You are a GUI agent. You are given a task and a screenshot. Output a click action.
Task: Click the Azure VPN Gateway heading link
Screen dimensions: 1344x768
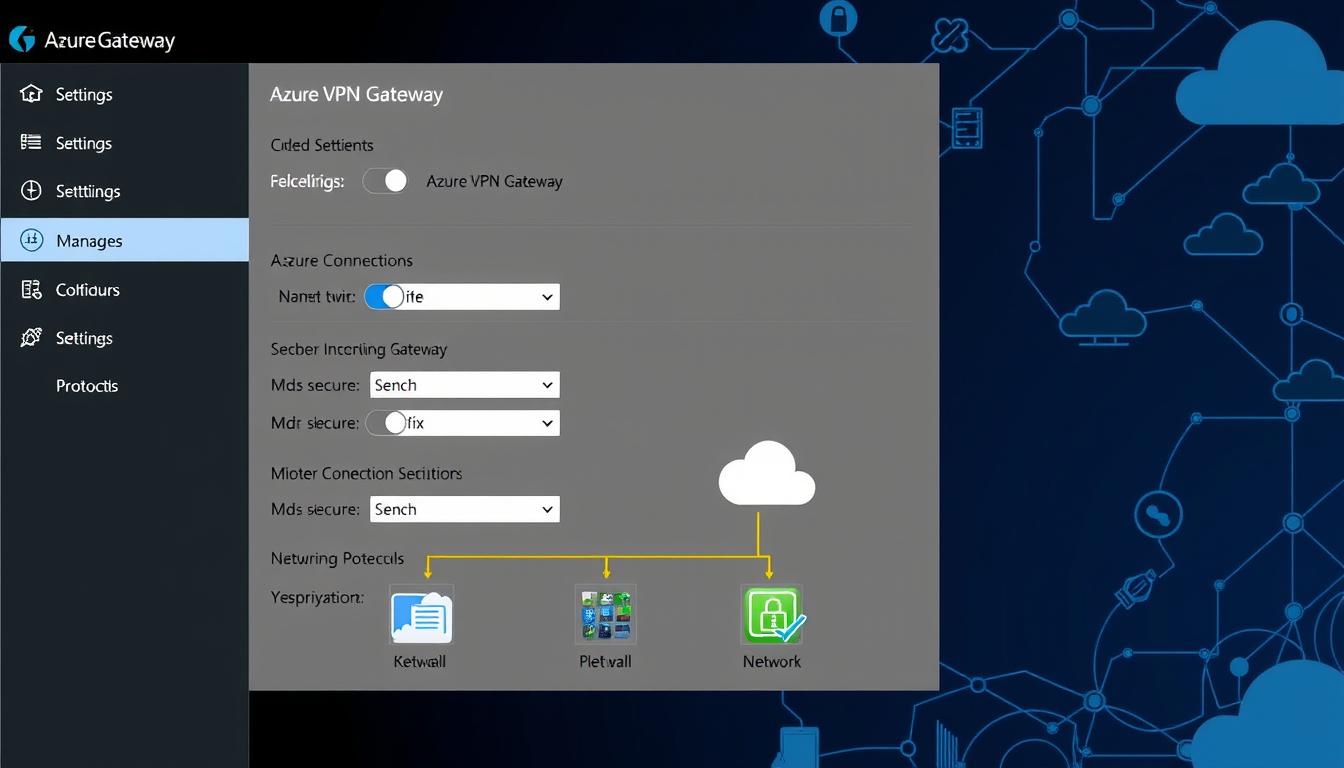pos(356,94)
